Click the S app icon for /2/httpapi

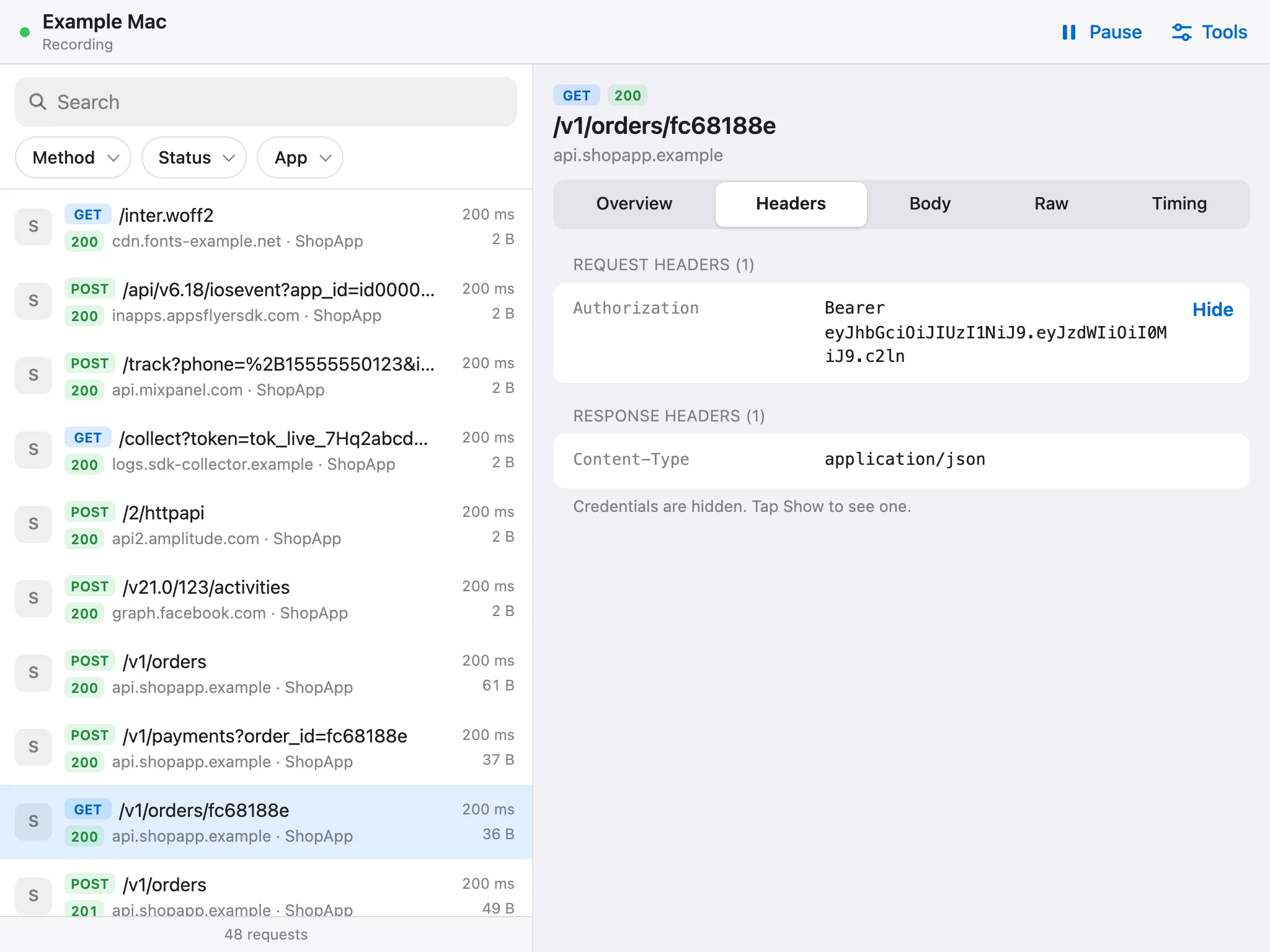click(x=33, y=524)
